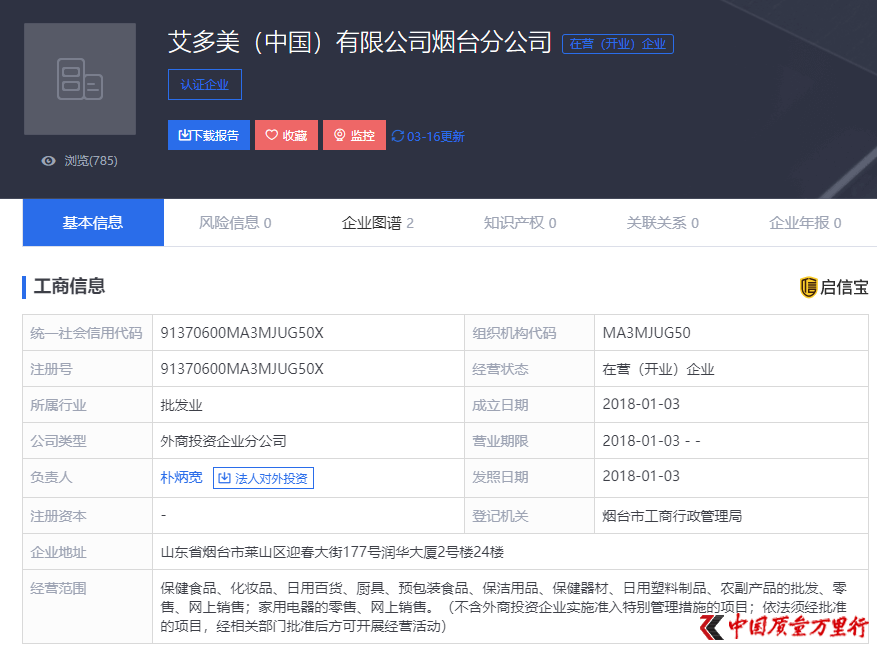Open the 朴炳宽 person link
877x656 pixels.
point(181,478)
